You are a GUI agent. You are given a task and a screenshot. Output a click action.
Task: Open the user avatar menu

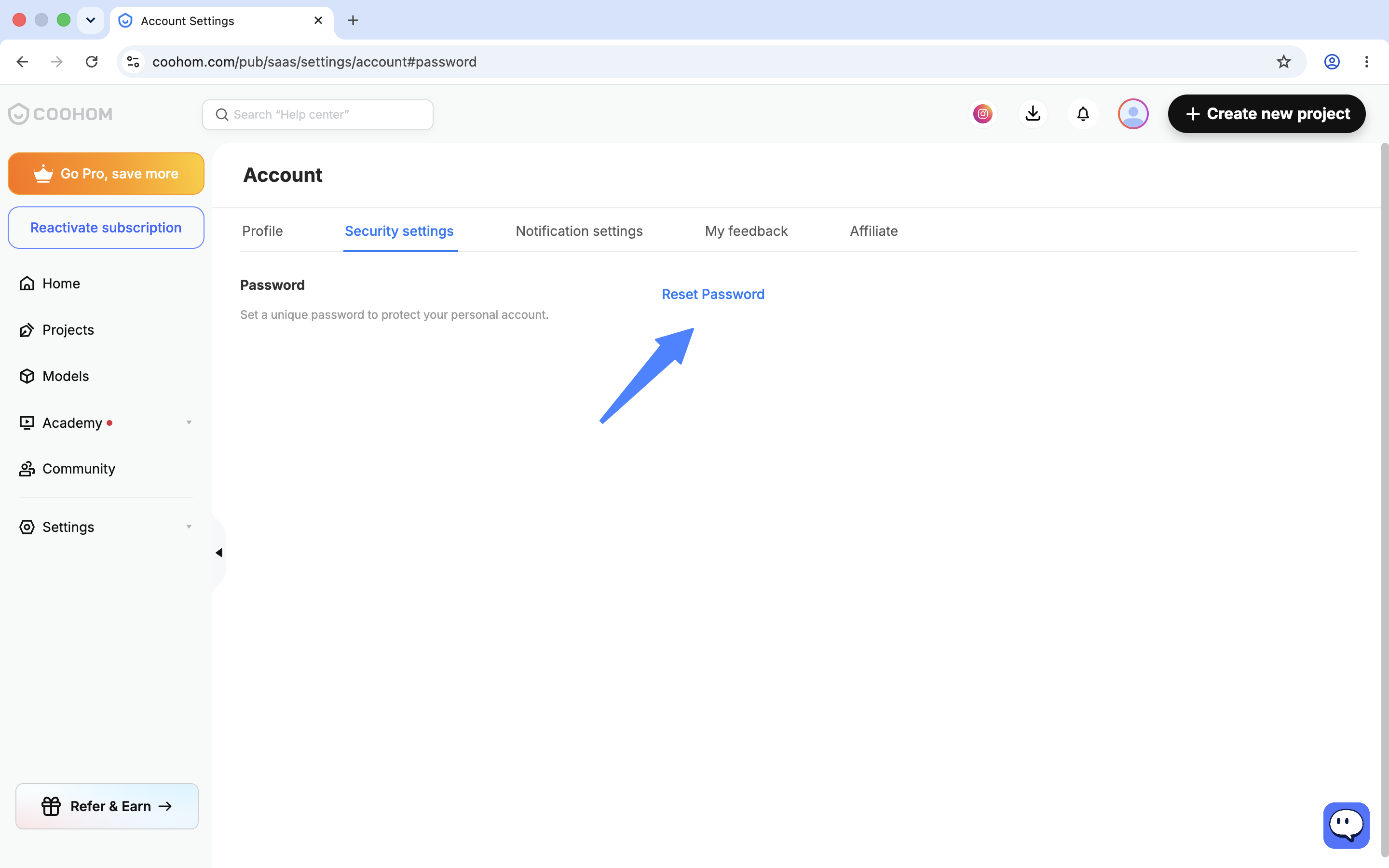[1133, 114]
